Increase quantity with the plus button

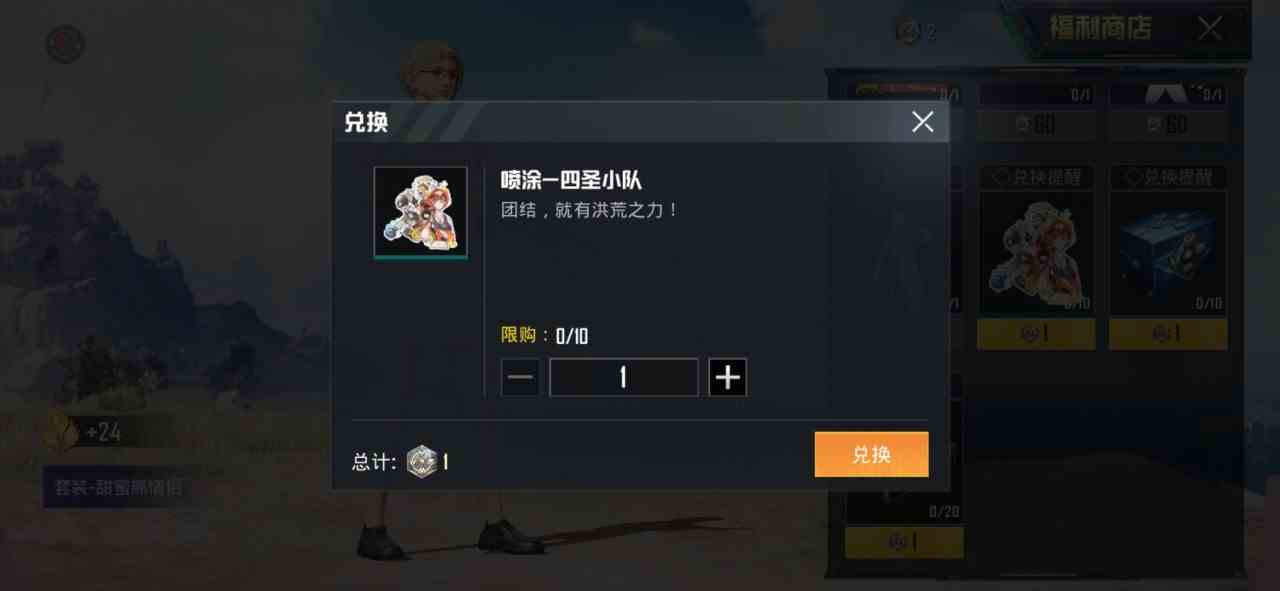tap(728, 377)
